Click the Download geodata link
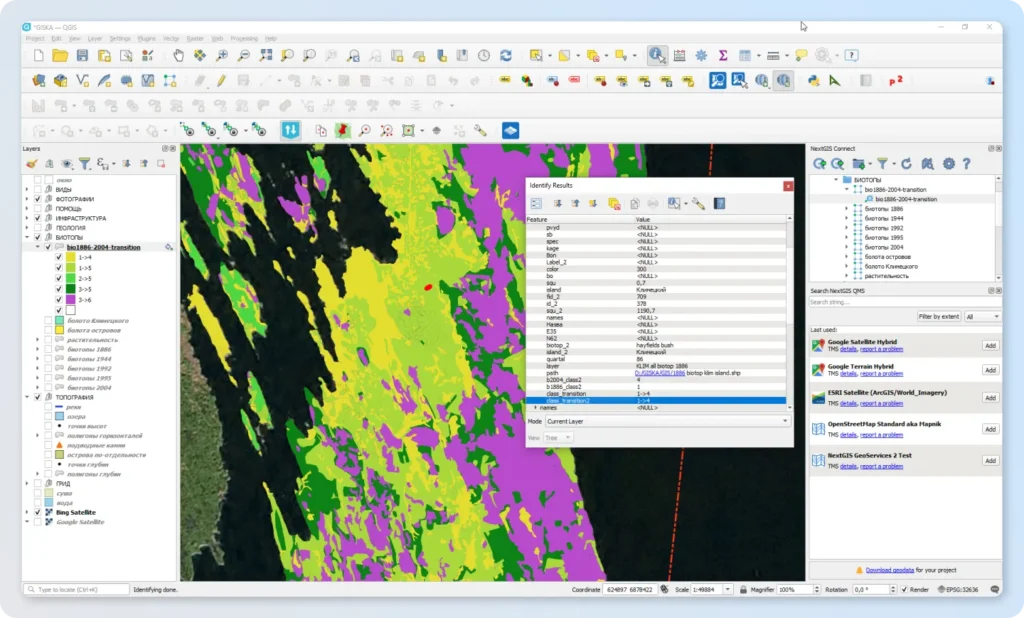The height and width of the screenshot is (618, 1024). (x=889, y=570)
